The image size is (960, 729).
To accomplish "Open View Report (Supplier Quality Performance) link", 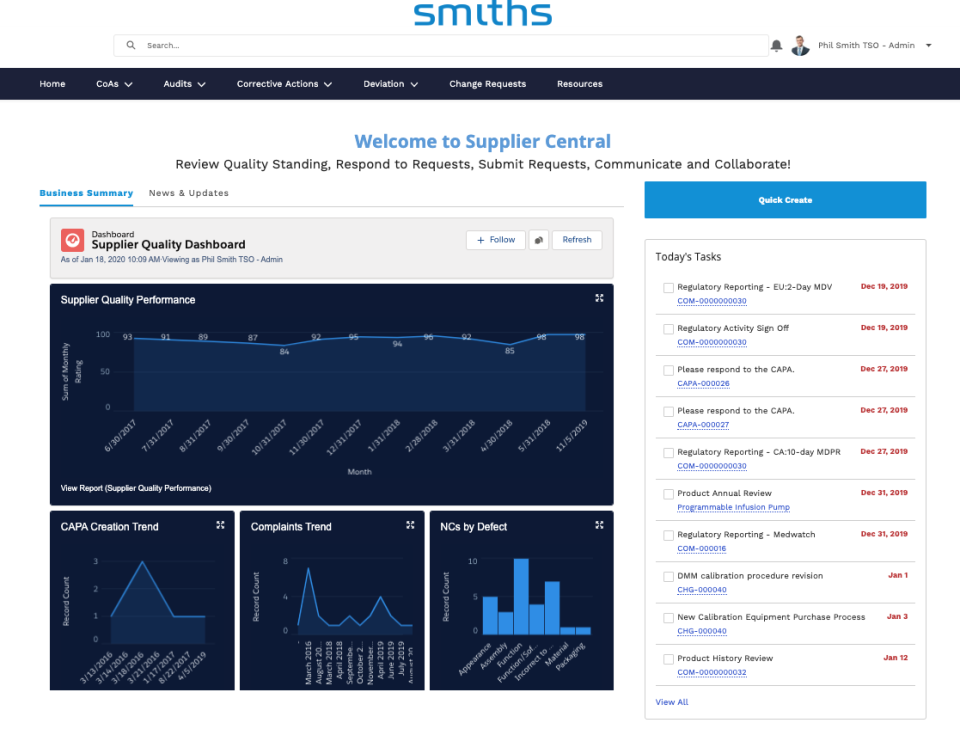I will coord(136,488).
